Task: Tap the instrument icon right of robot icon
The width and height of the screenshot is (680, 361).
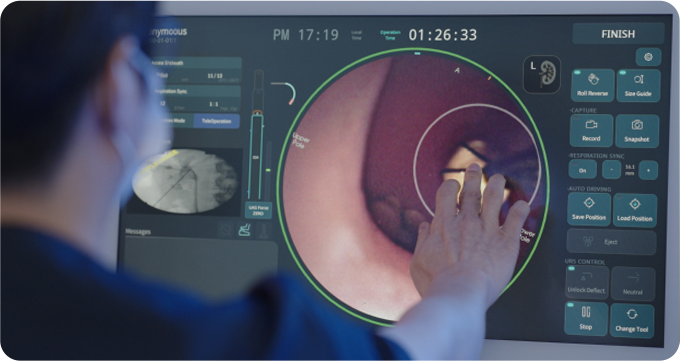Action: [263, 231]
